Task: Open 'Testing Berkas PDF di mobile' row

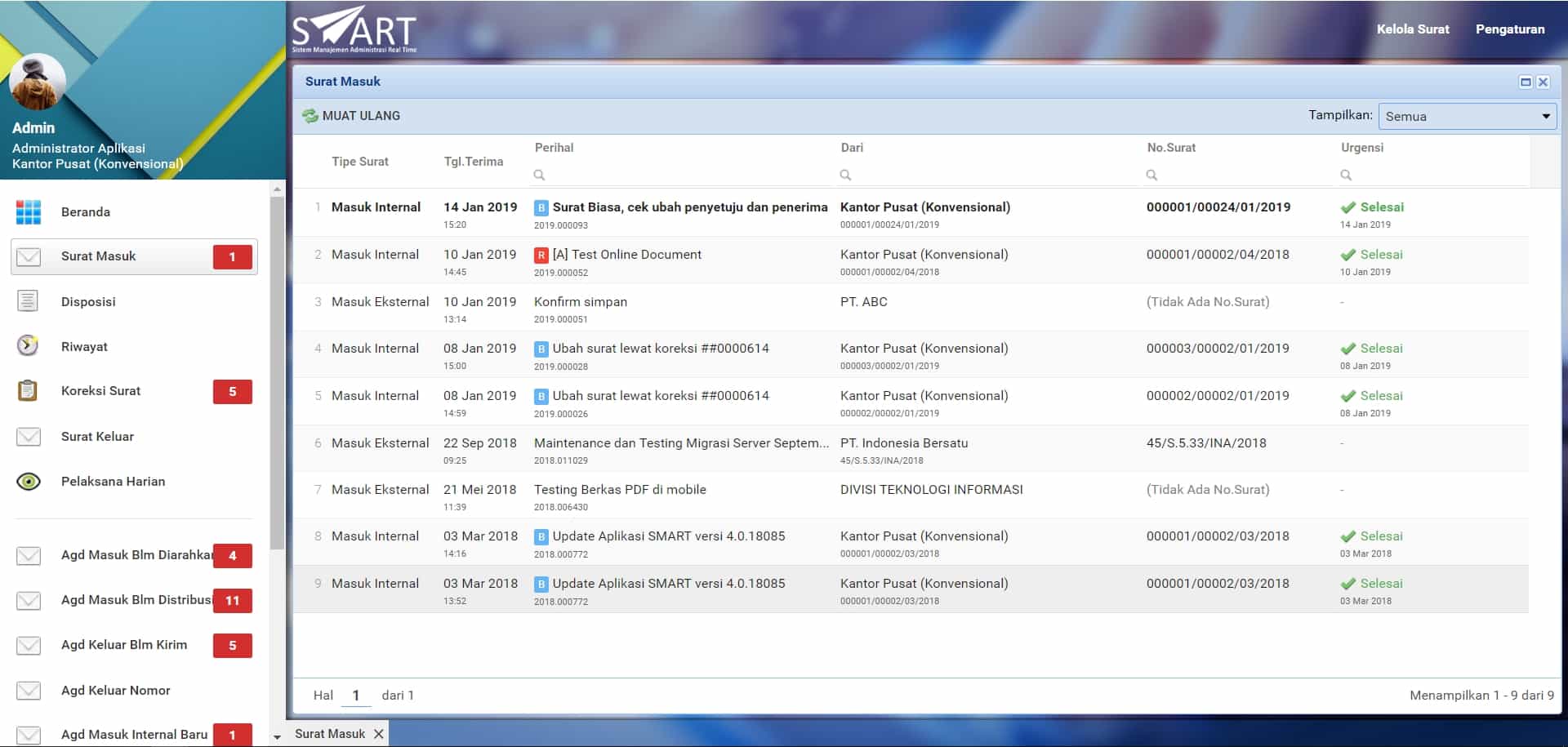Action: tap(911, 496)
